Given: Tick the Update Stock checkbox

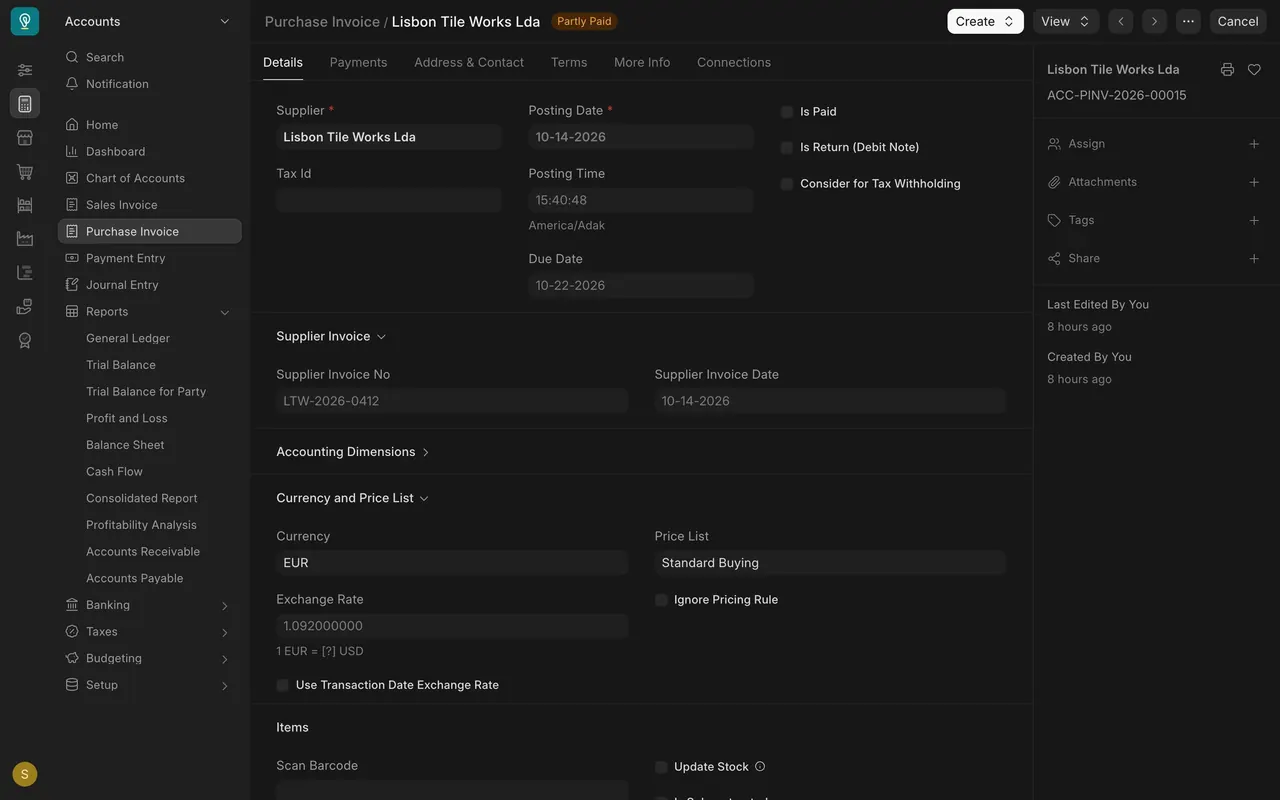Looking at the screenshot, I should coord(661,767).
